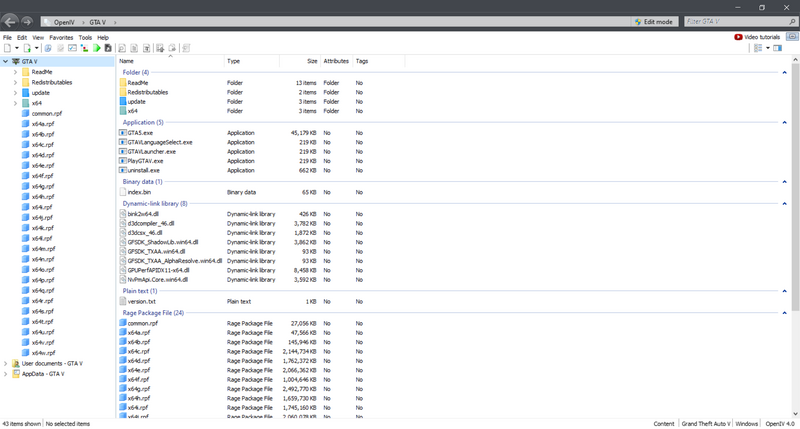Click update folder icon in file list
The height and width of the screenshot is (429, 800).
pos(122,102)
